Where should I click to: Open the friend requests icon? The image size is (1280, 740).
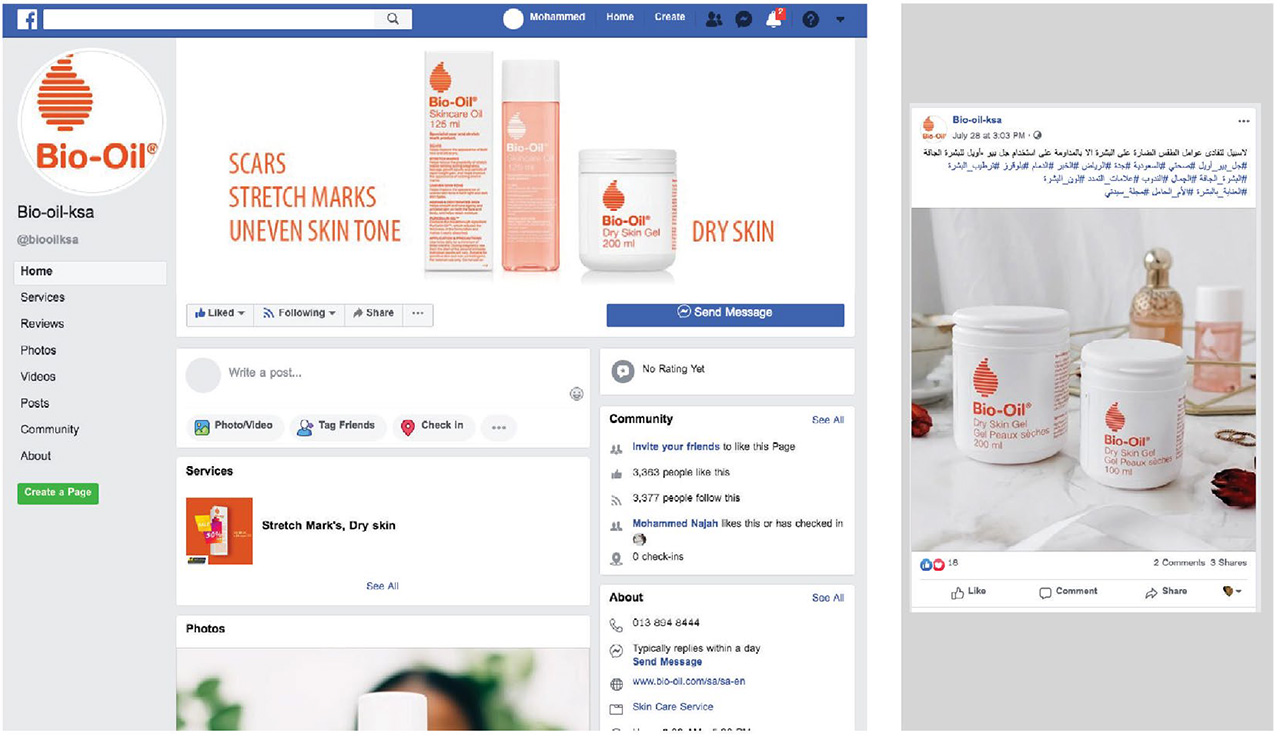coord(713,18)
